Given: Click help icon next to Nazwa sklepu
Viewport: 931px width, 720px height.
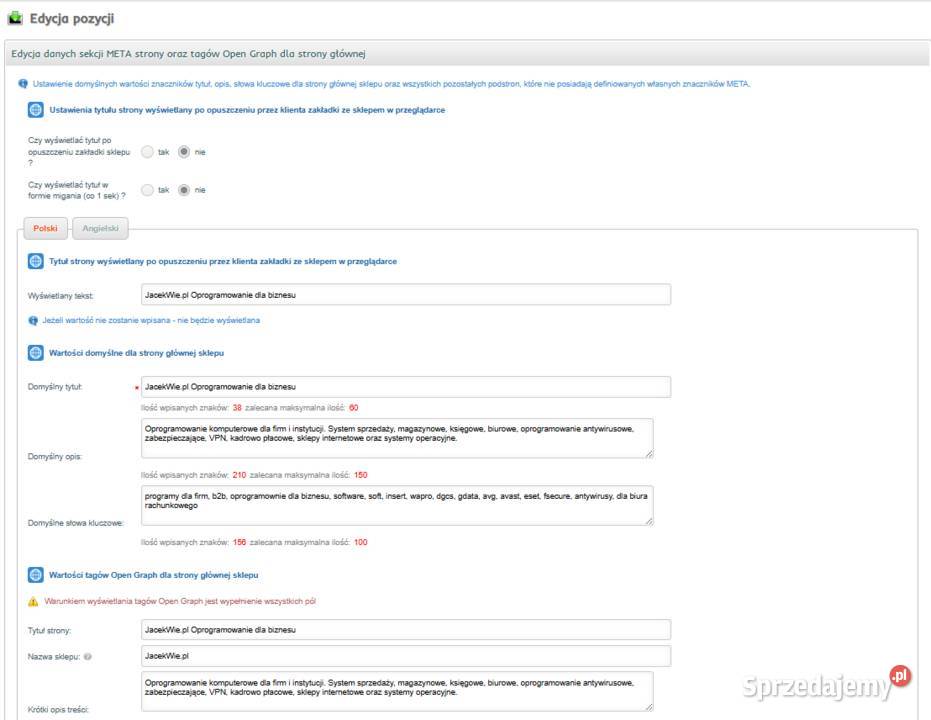Looking at the screenshot, I should 88,656.
